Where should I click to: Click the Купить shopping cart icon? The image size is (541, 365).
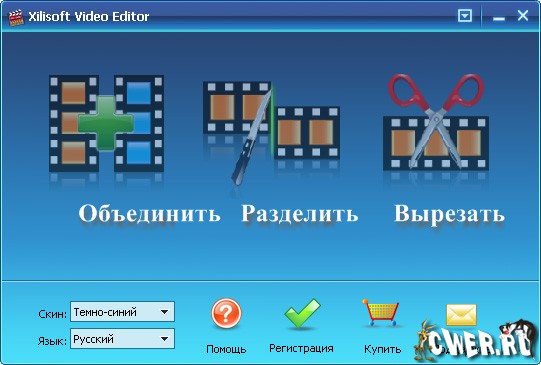click(381, 312)
